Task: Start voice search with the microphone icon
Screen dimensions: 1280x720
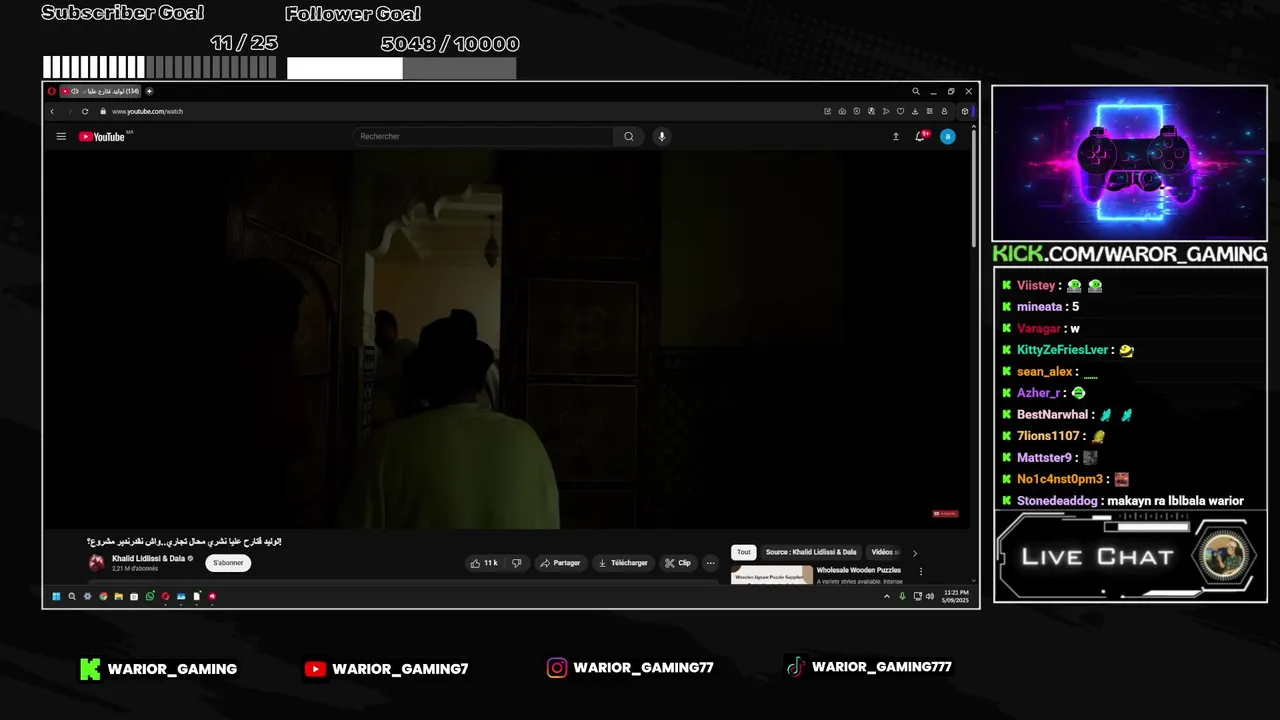Action: 661,136
